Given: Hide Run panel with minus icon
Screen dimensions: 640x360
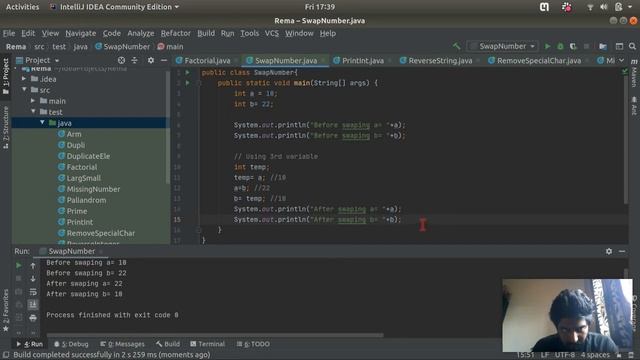Looking at the screenshot, I should (622, 251).
